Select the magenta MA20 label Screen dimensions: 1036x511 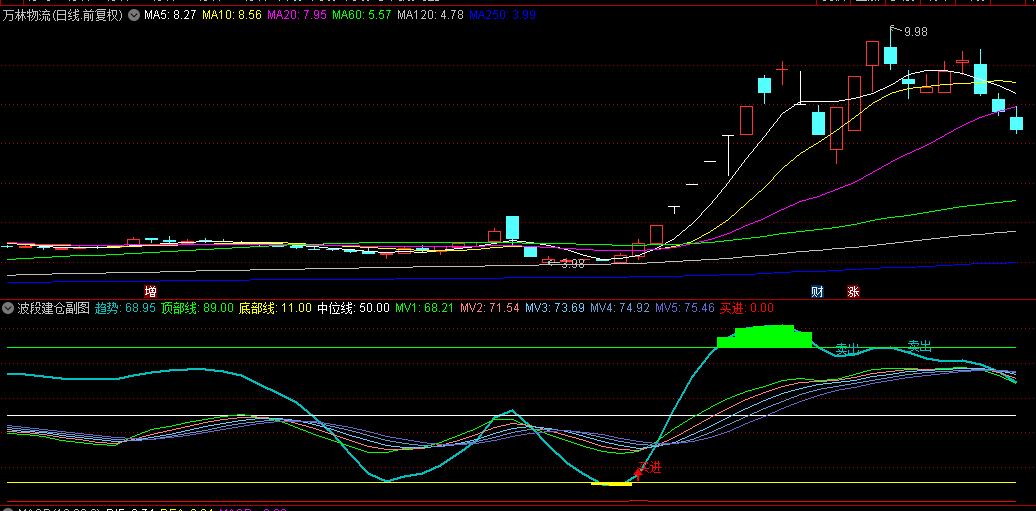click(296, 16)
